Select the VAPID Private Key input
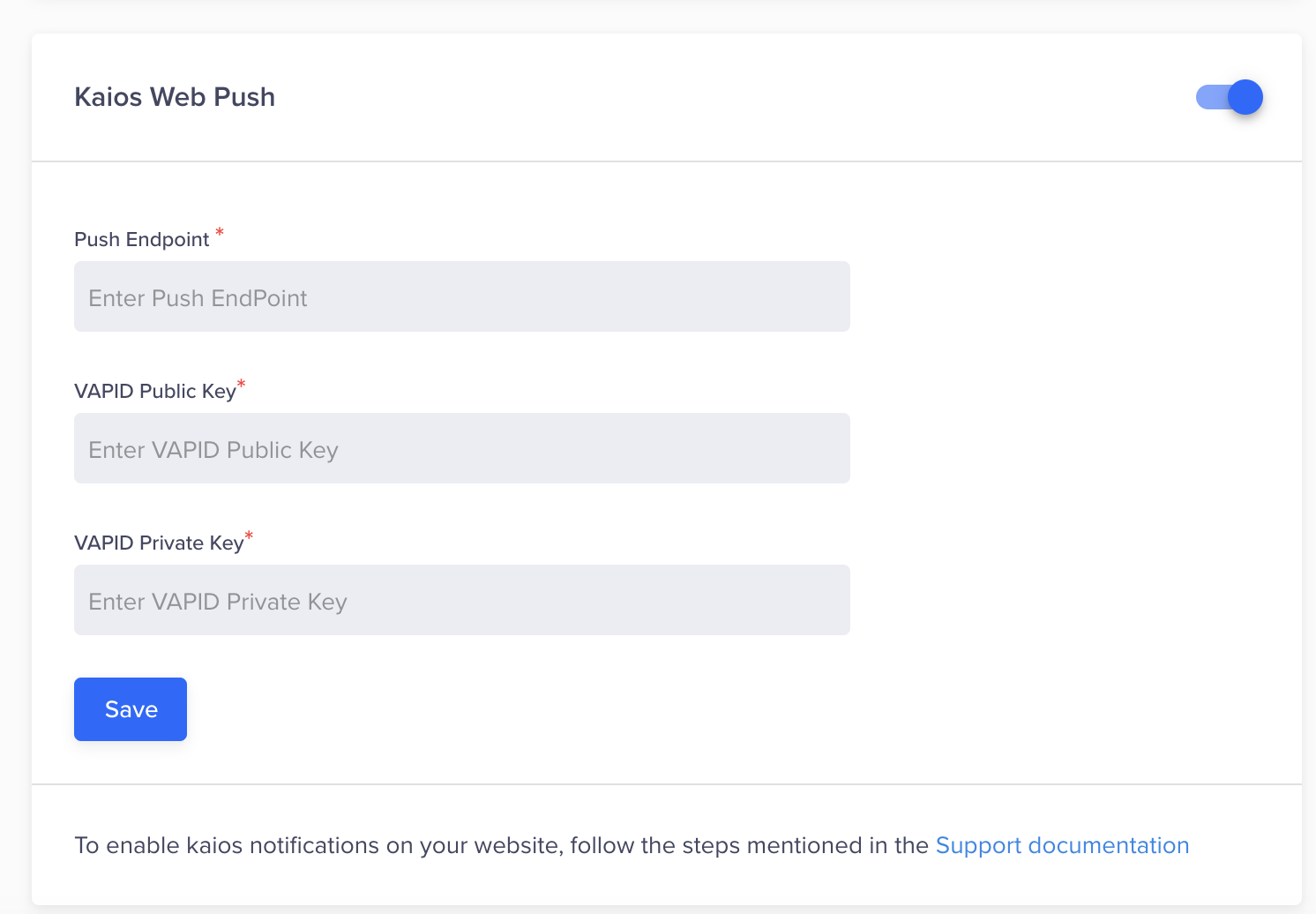 point(462,600)
